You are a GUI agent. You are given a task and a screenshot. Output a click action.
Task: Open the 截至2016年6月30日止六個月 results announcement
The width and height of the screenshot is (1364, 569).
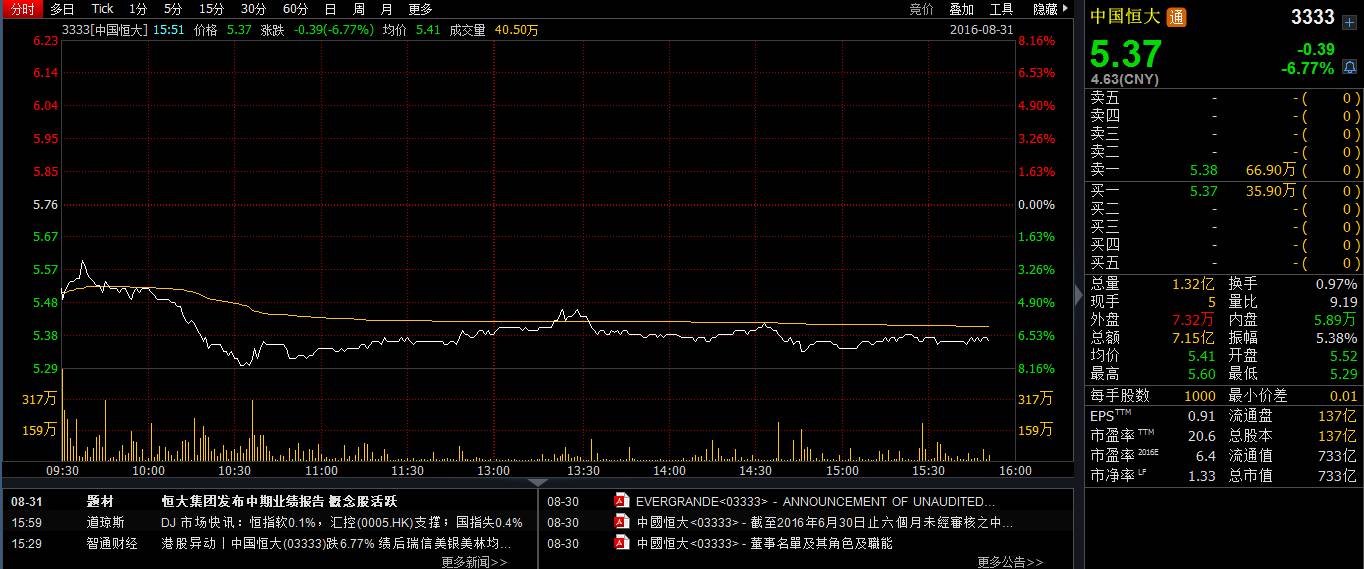pyautogui.click(x=825, y=522)
